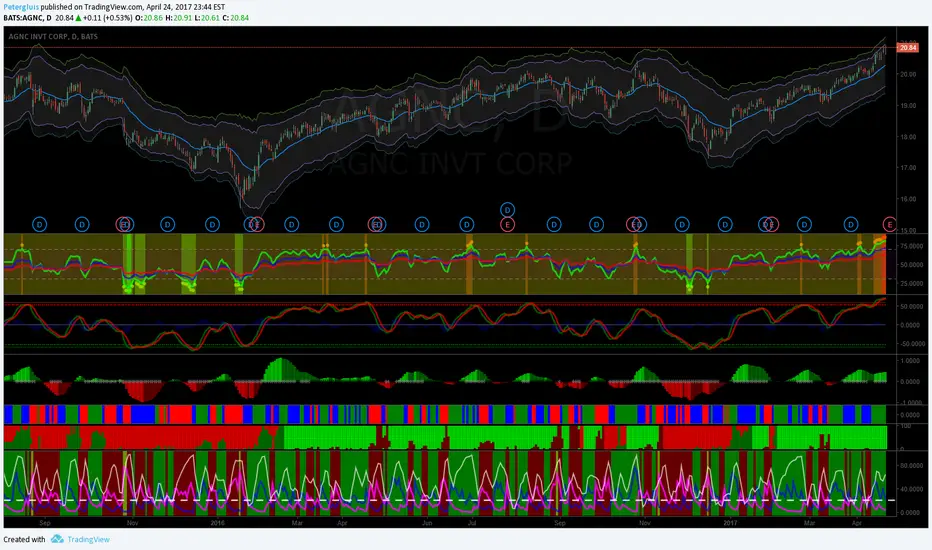Select the dividend marker above Apr 2016
This screenshot has height=550, width=932.
336,225
